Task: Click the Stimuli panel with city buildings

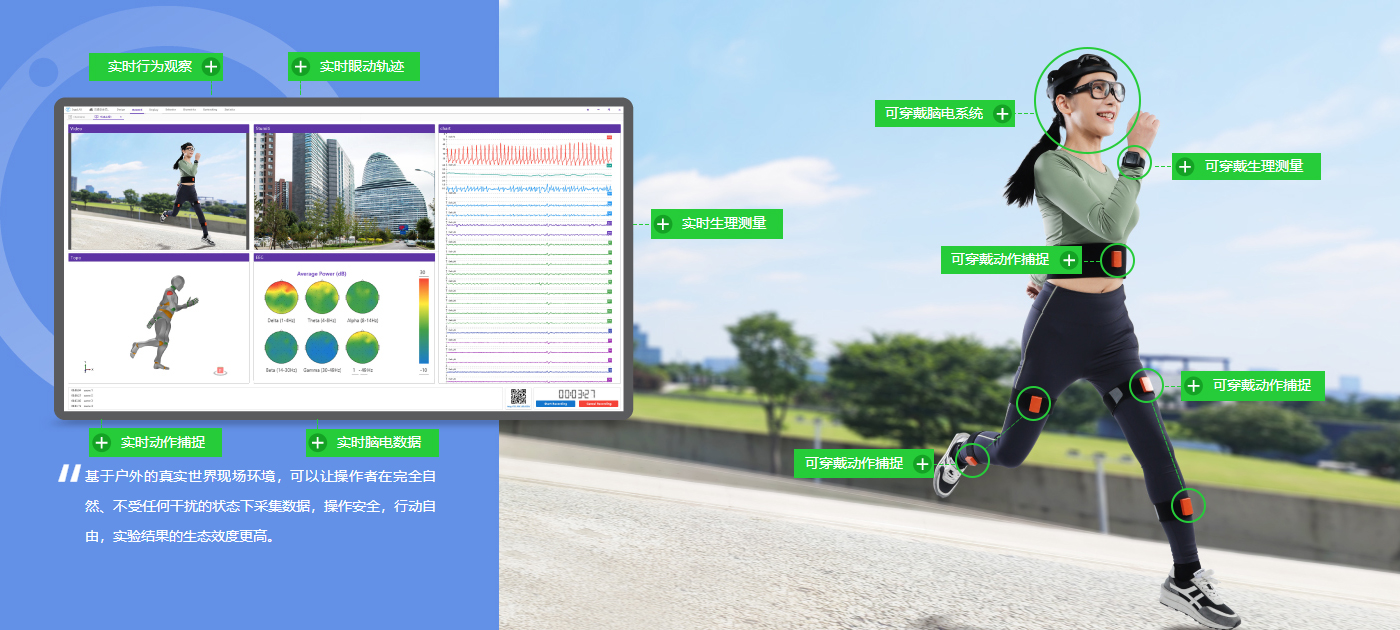Action: pyautogui.click(x=344, y=191)
